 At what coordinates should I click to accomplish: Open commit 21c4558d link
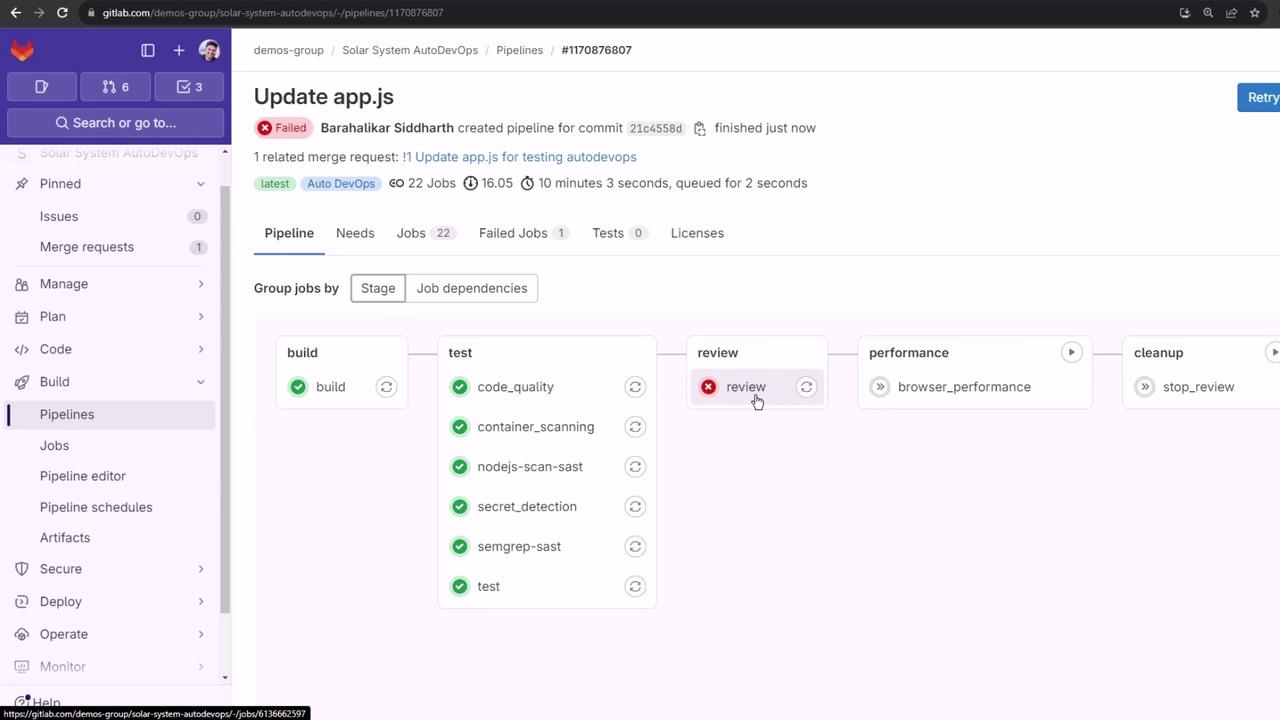point(656,129)
